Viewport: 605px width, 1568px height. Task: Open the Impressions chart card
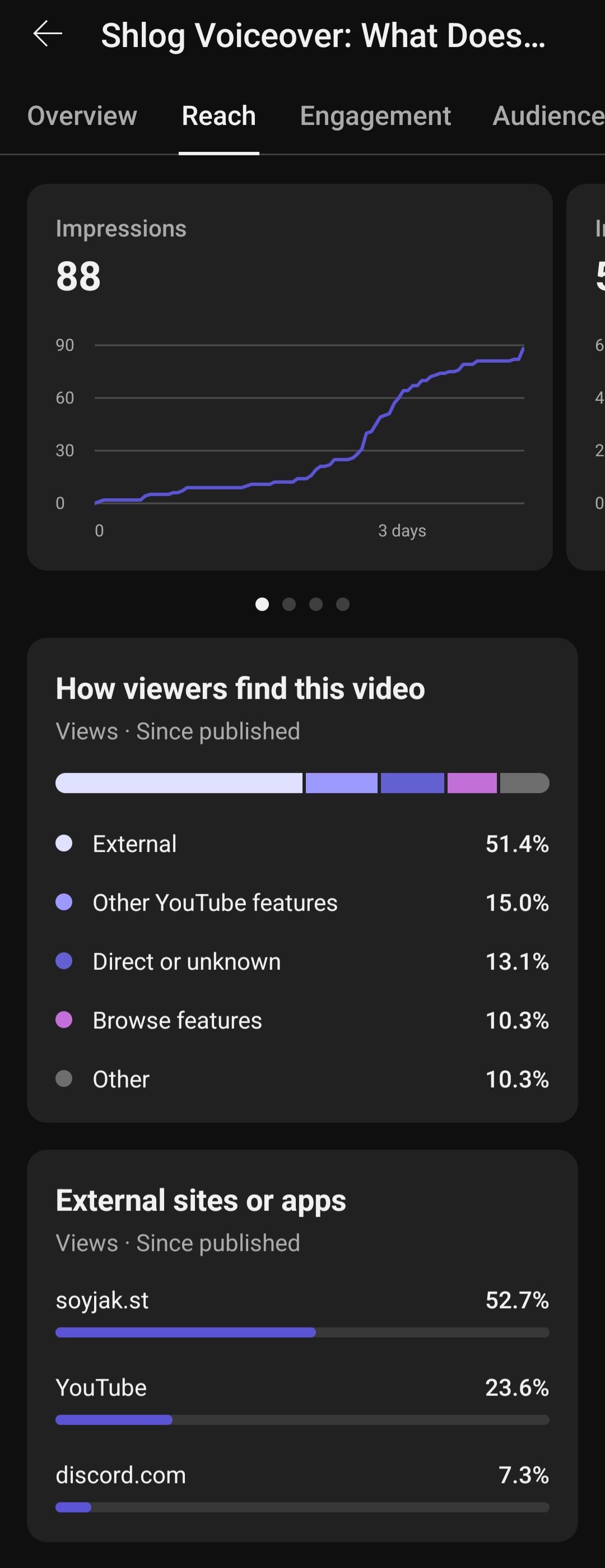(290, 377)
